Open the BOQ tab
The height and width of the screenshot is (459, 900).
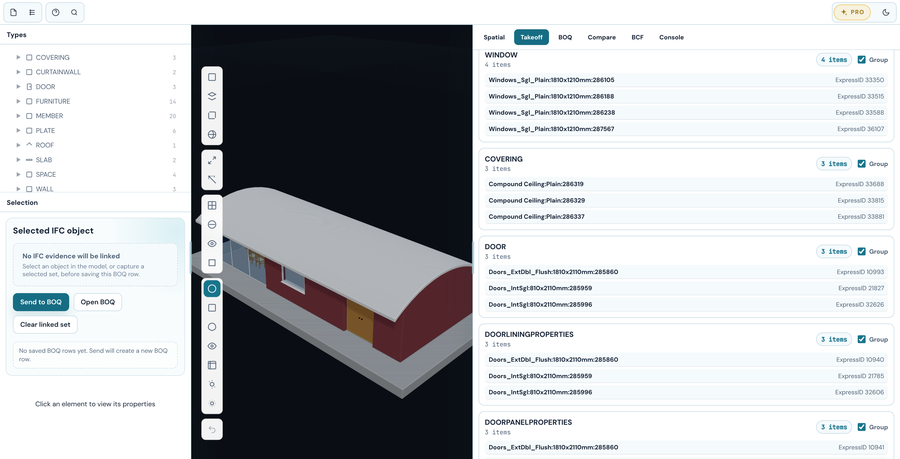click(565, 37)
